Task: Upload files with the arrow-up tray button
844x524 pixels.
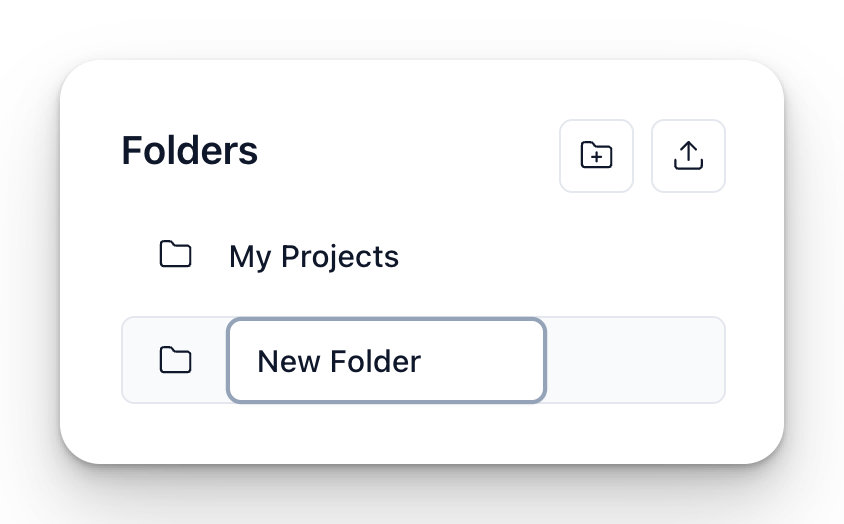Action: pyautogui.click(x=688, y=156)
